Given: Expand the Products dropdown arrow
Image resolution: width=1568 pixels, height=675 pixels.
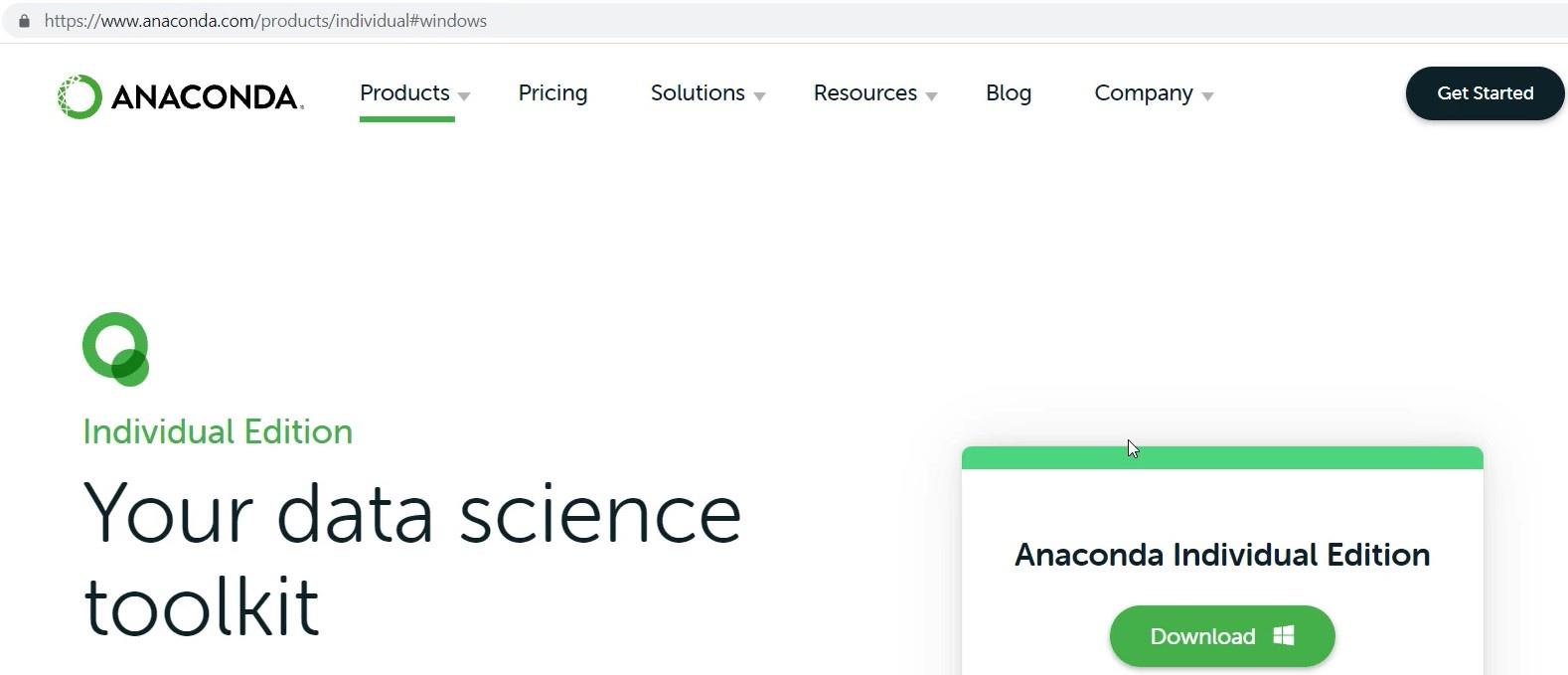Looking at the screenshot, I should pyautogui.click(x=464, y=96).
